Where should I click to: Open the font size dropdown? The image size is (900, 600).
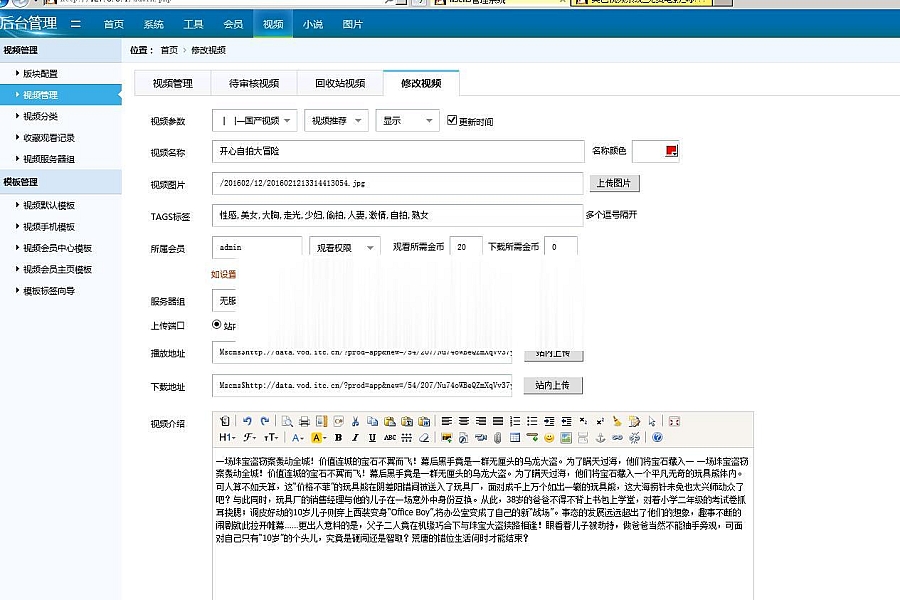[271, 438]
